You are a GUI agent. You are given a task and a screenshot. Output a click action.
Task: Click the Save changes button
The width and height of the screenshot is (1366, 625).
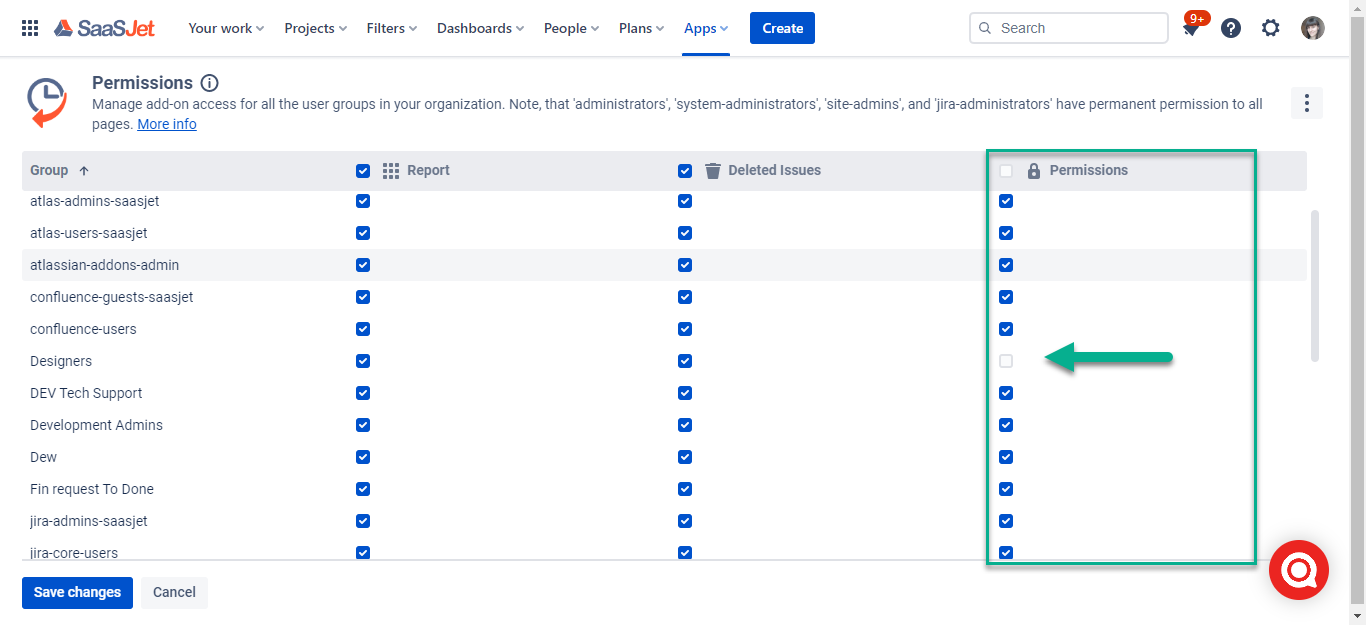pos(77,592)
